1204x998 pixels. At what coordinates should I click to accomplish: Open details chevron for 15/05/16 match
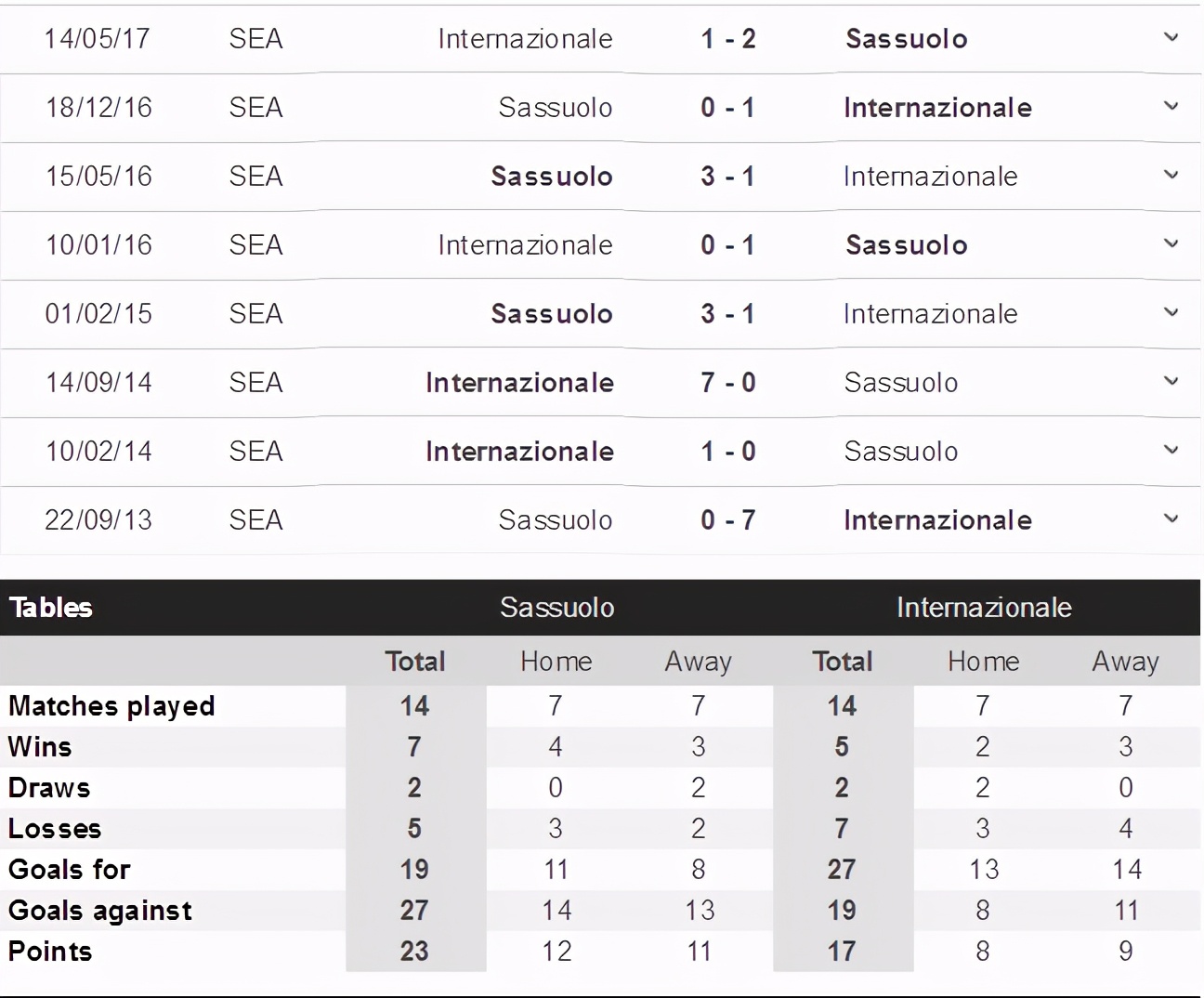point(1171,175)
